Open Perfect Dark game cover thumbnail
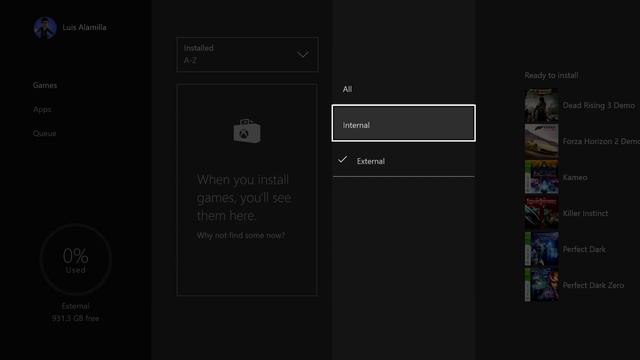This screenshot has height=360, width=640. tap(542, 249)
